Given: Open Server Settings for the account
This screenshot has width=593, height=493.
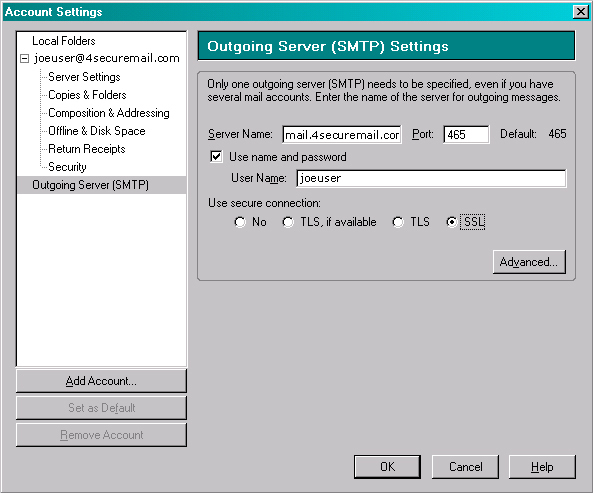Looking at the screenshot, I should point(84,77).
